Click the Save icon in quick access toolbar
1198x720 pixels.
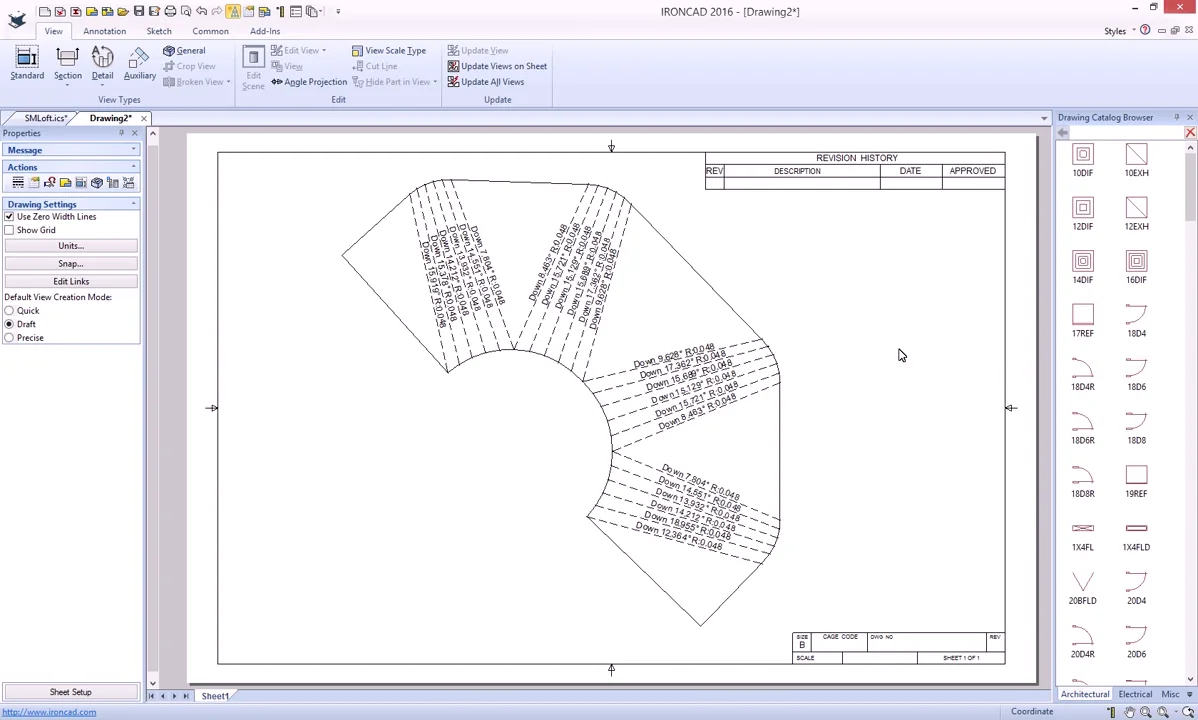(138, 11)
